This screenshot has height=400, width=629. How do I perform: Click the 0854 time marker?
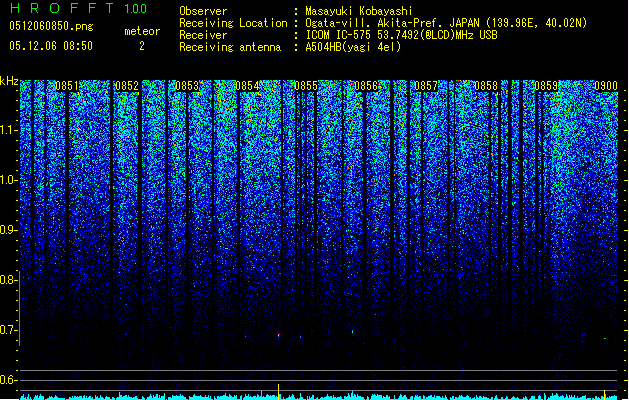(247, 86)
